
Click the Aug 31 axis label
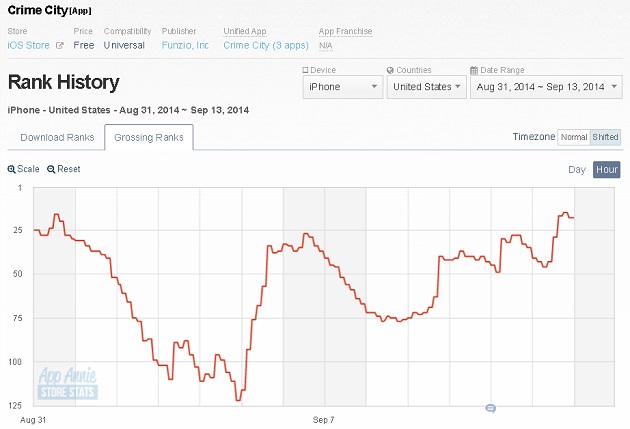coord(33,420)
